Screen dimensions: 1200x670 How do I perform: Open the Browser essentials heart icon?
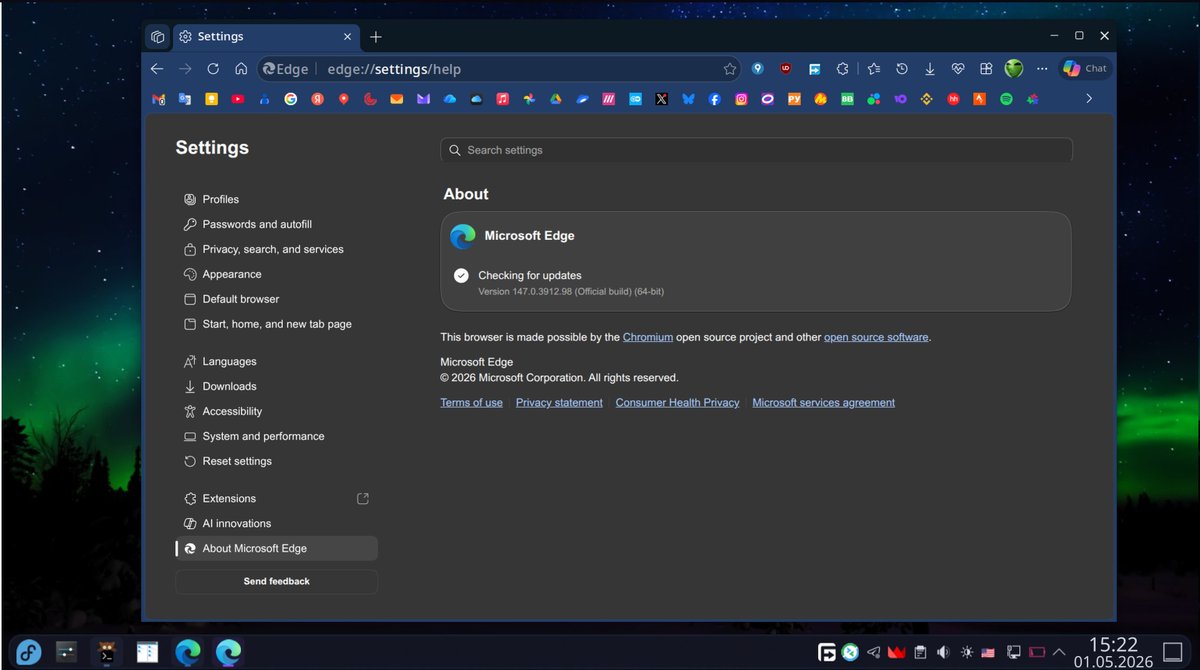[x=957, y=69]
